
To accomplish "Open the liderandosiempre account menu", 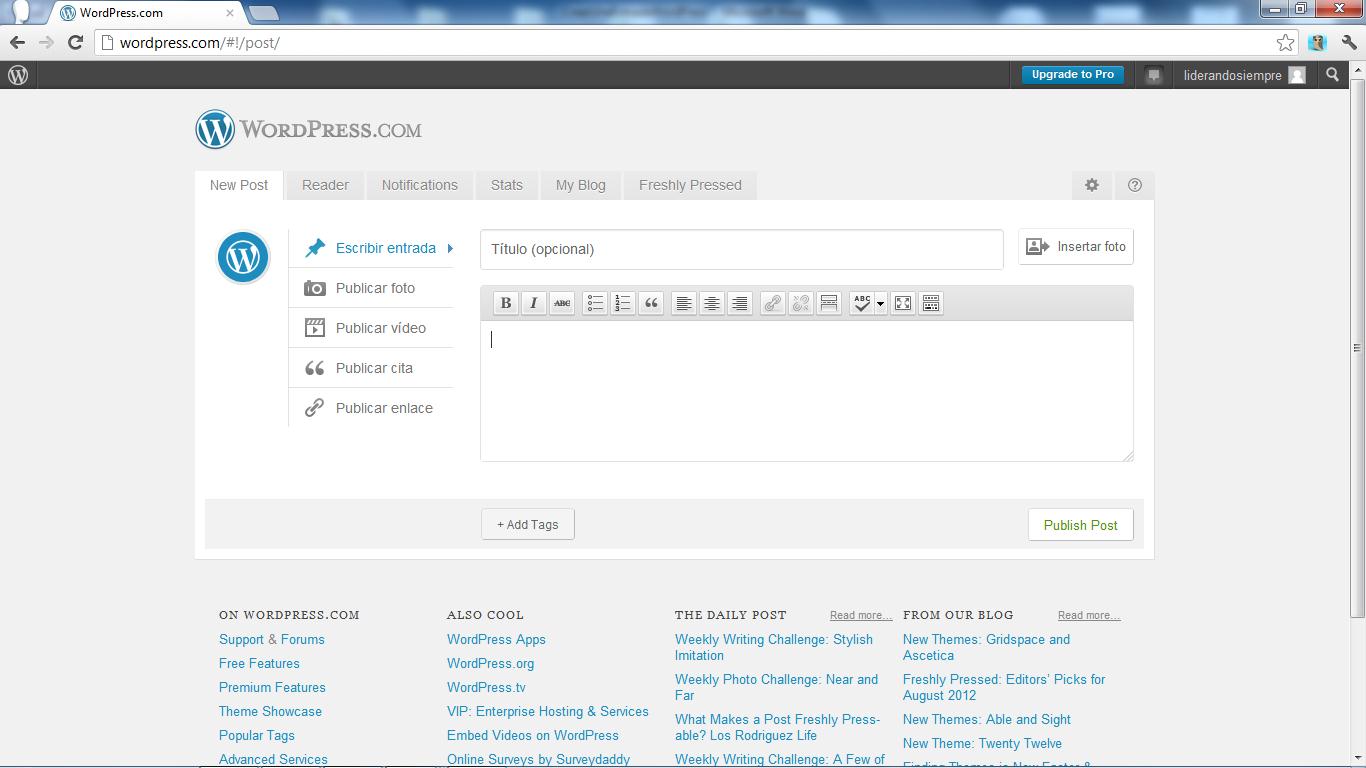I will (1244, 75).
